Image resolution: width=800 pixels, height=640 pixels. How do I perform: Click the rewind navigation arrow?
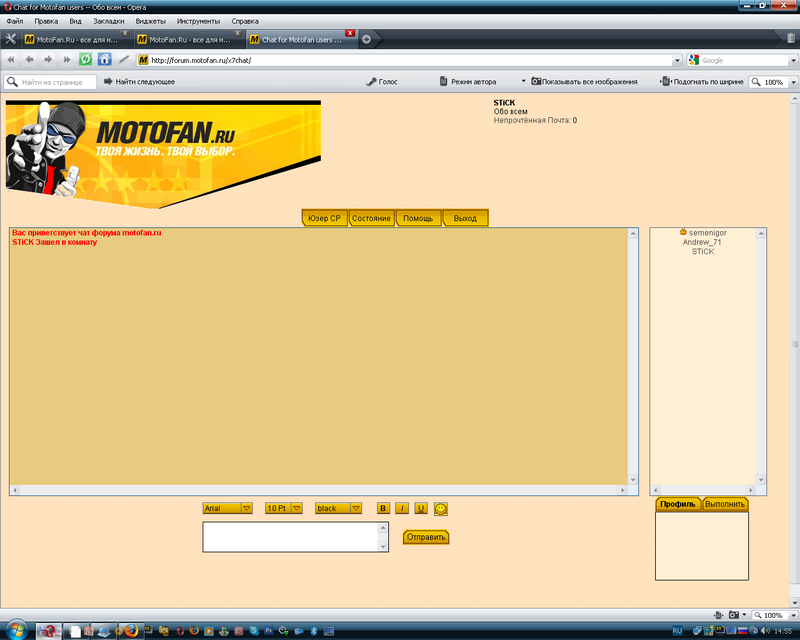coord(11,60)
